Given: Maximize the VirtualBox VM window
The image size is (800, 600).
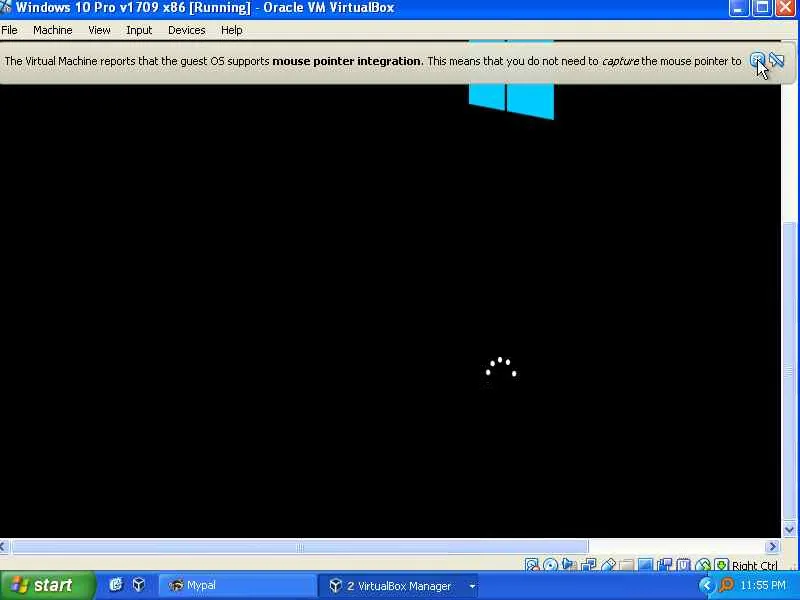Looking at the screenshot, I should click(x=762, y=8).
